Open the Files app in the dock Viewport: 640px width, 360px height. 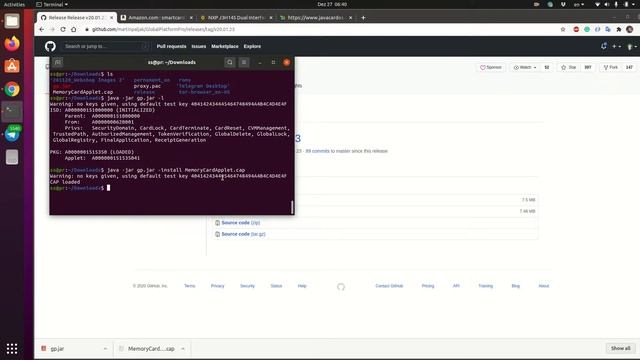[x=12, y=21]
